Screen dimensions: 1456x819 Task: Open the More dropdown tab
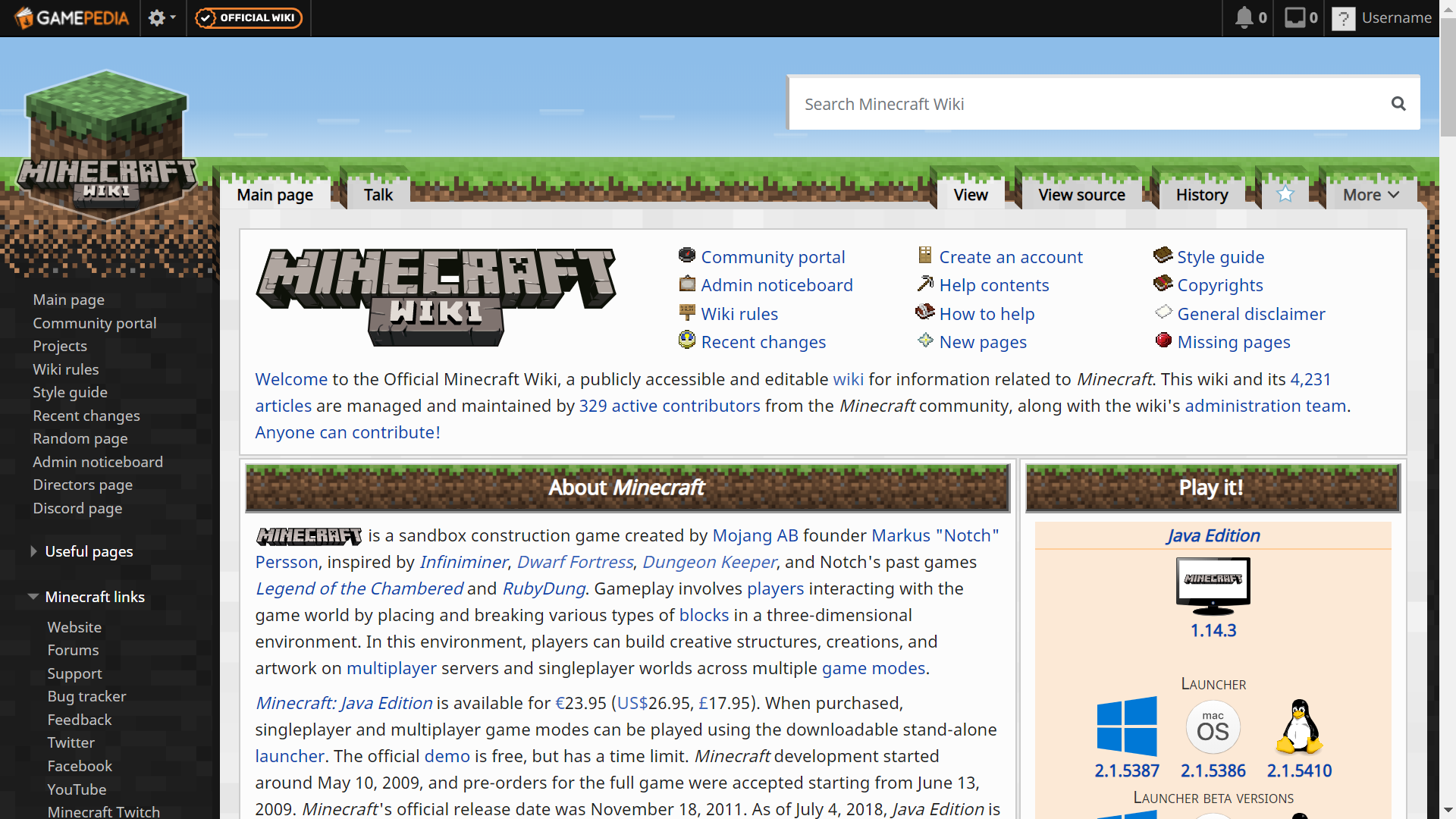[x=1370, y=195]
